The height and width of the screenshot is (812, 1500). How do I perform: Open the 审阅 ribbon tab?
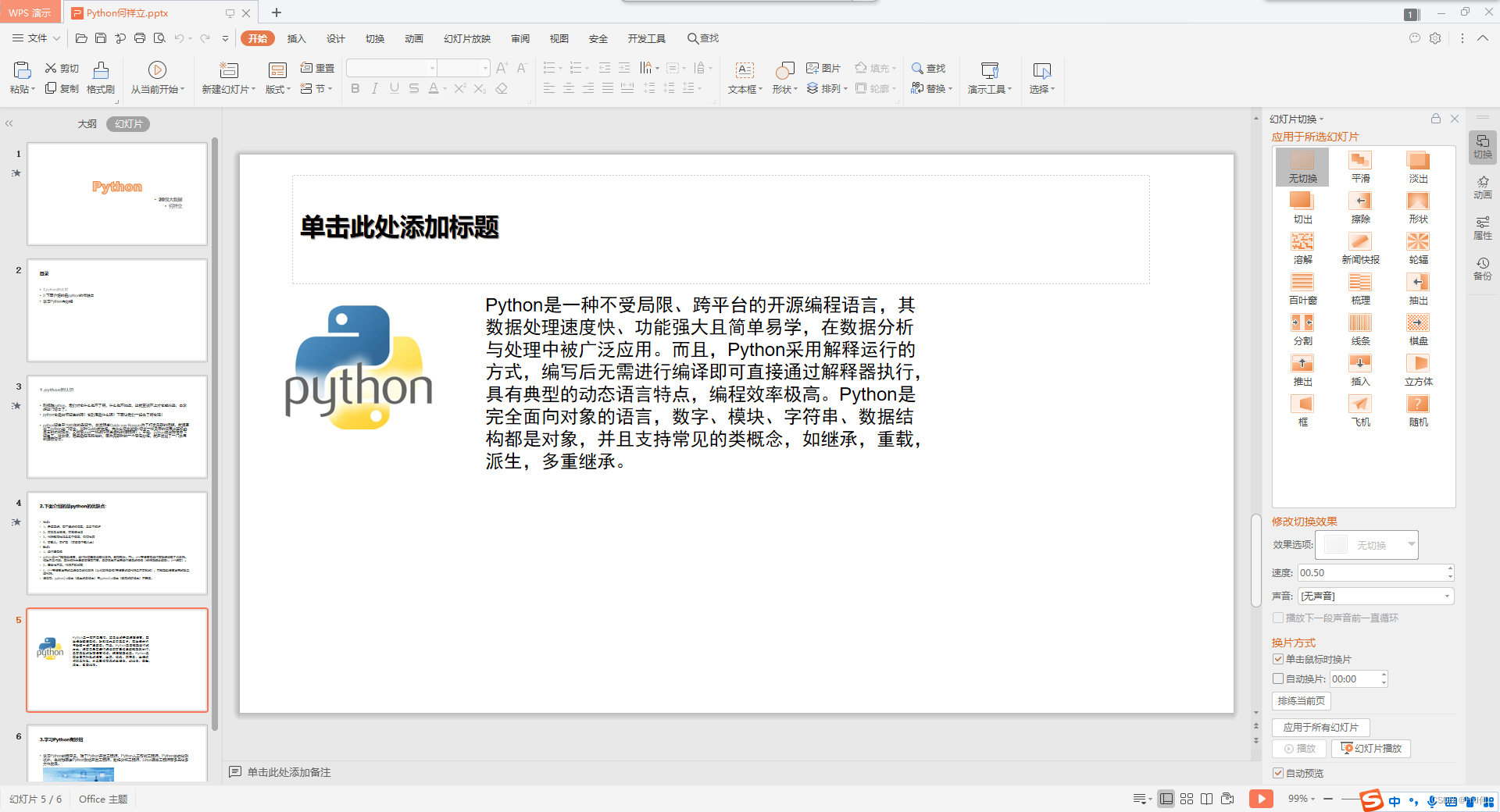520,38
